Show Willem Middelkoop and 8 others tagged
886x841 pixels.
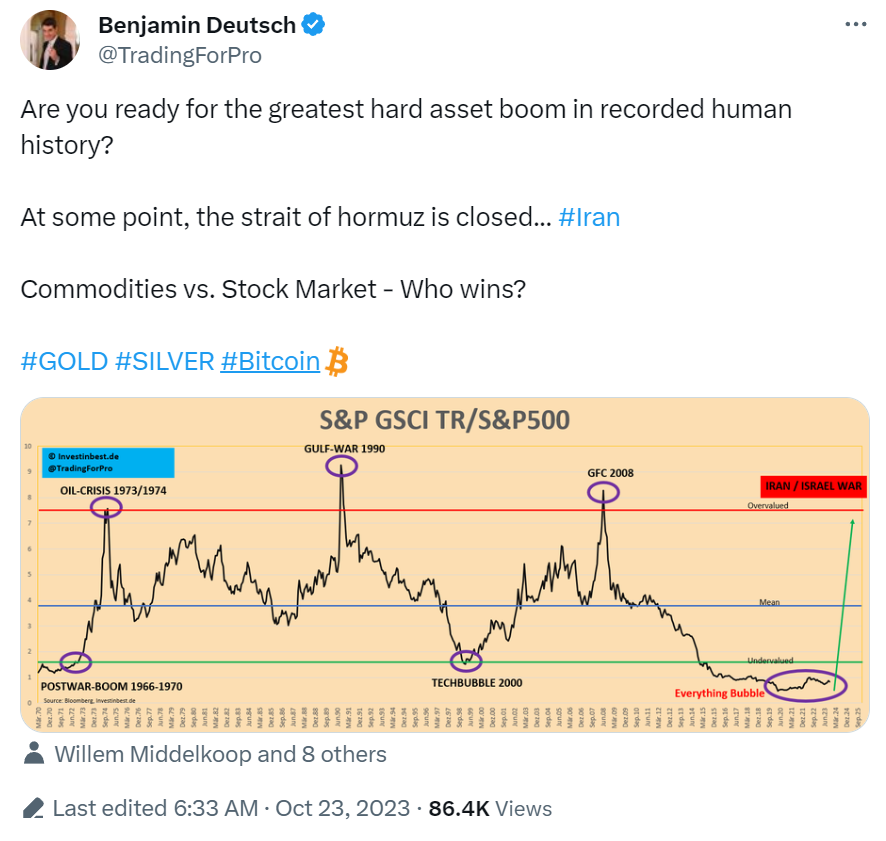(220, 753)
